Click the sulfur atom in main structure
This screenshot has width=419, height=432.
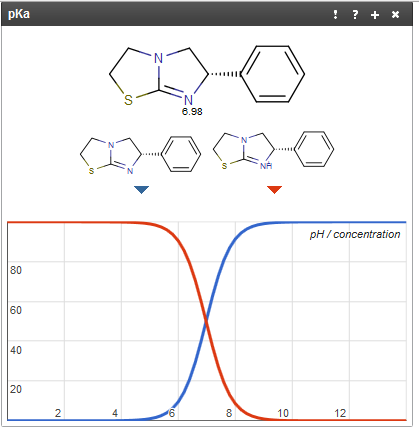(x=128, y=100)
